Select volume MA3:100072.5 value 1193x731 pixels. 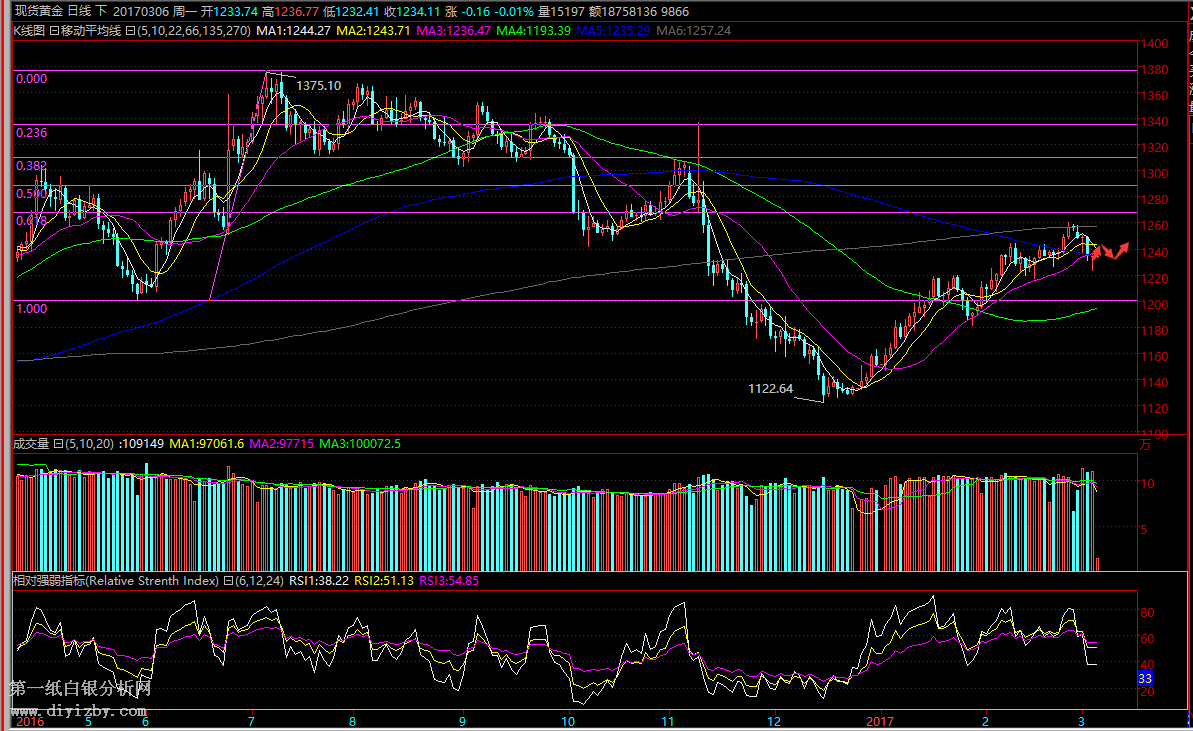pyautogui.click(x=360, y=443)
